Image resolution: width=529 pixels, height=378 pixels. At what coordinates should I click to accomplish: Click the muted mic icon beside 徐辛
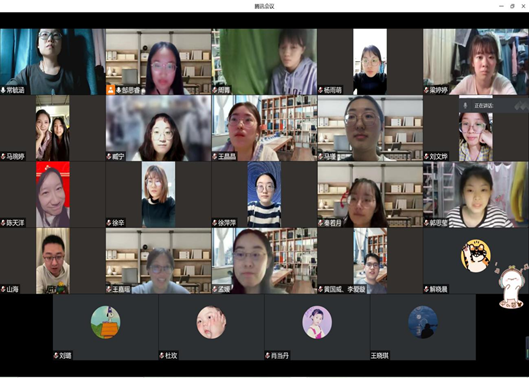point(109,223)
